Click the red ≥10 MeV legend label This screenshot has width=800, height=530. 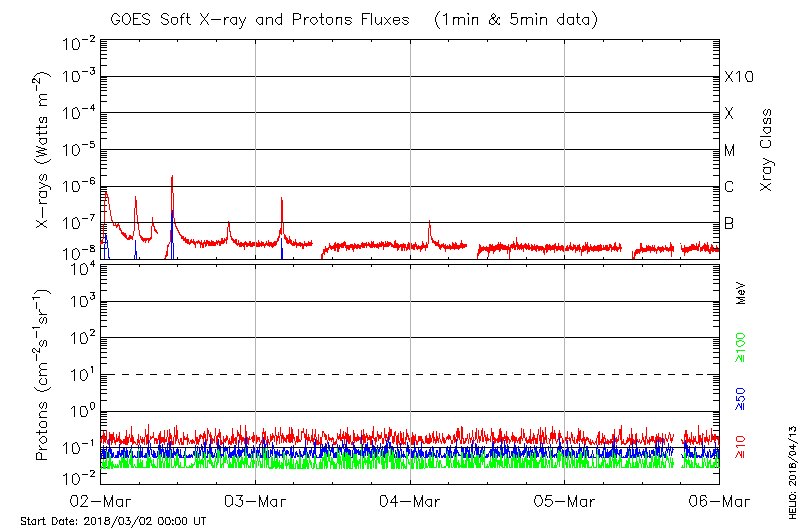pyautogui.click(x=741, y=446)
